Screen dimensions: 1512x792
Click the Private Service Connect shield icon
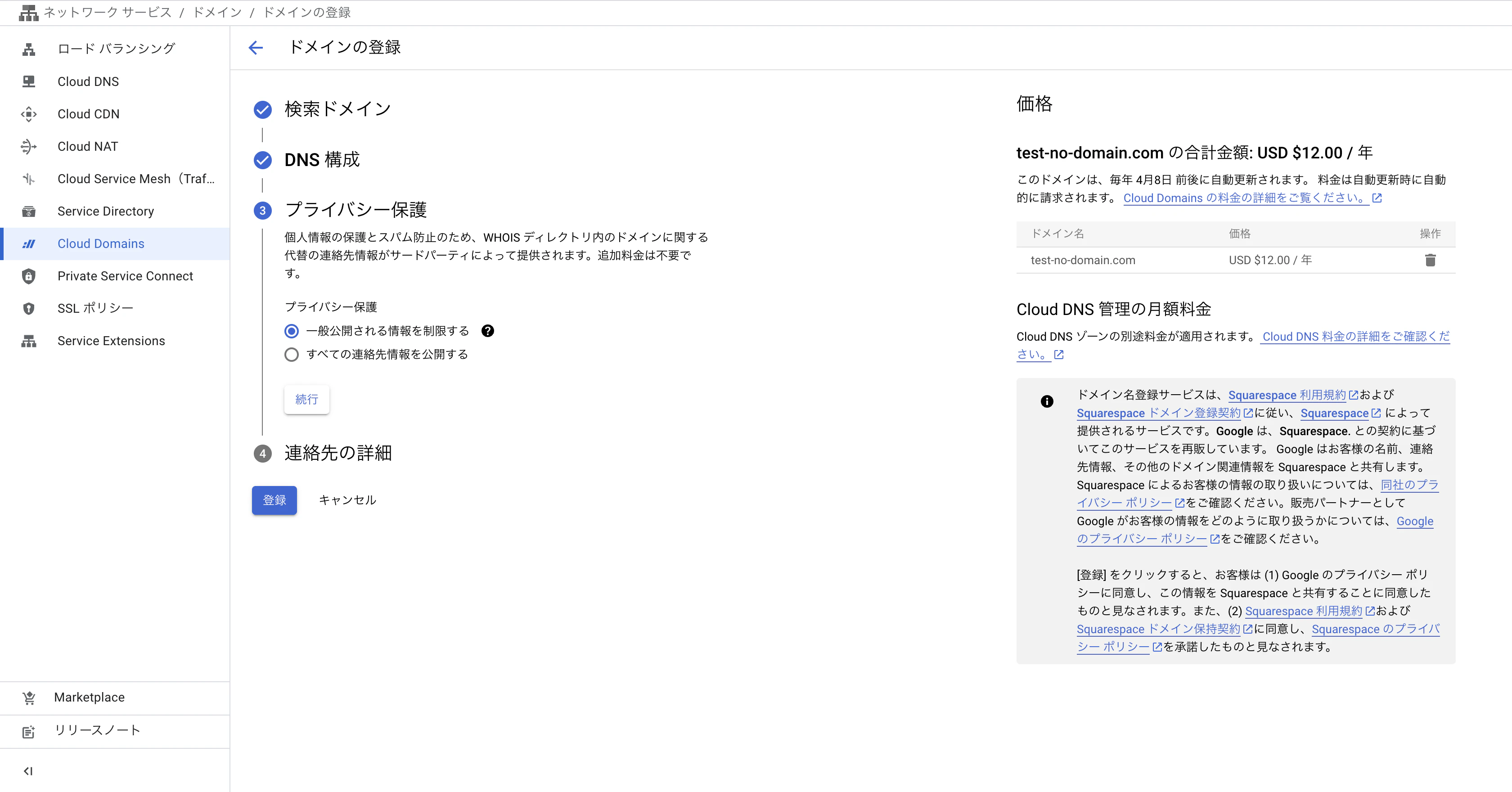point(29,276)
